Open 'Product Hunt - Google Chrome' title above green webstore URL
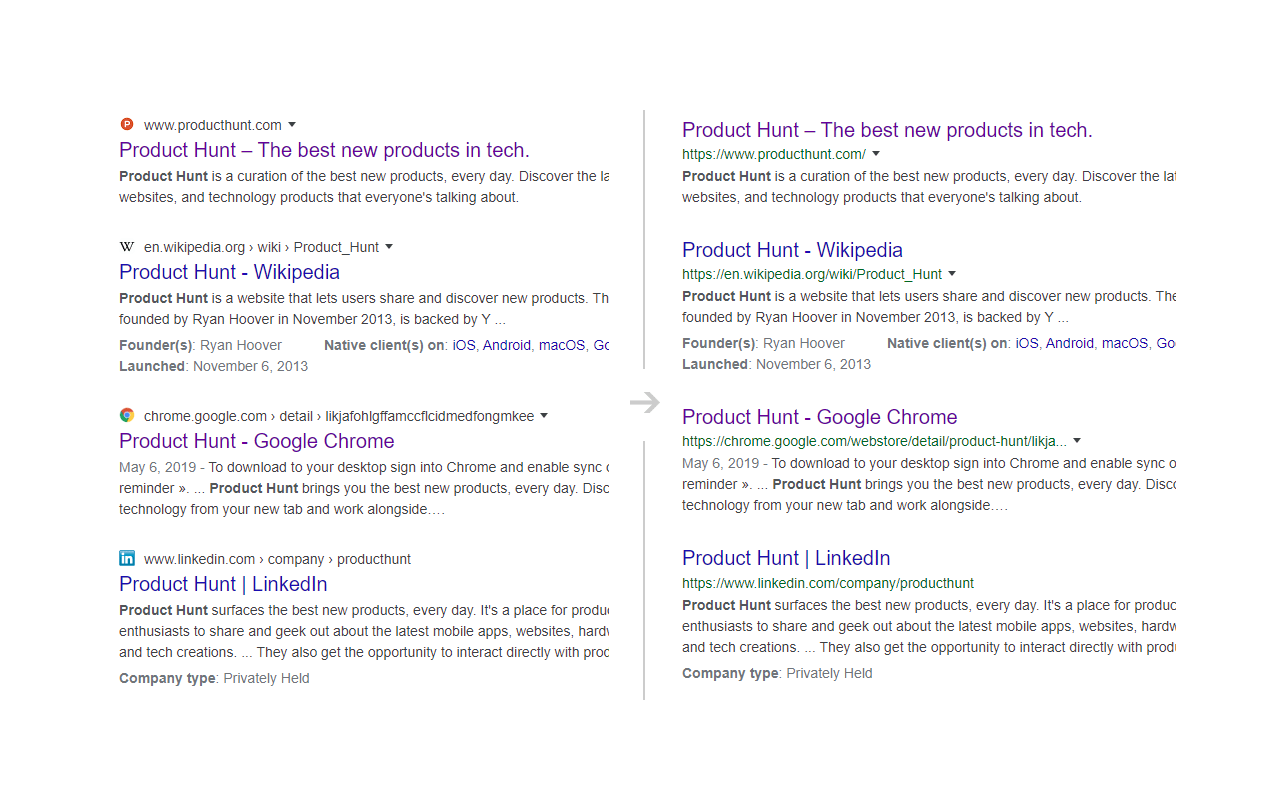Viewport: 1280px width, 800px height. coord(819,417)
